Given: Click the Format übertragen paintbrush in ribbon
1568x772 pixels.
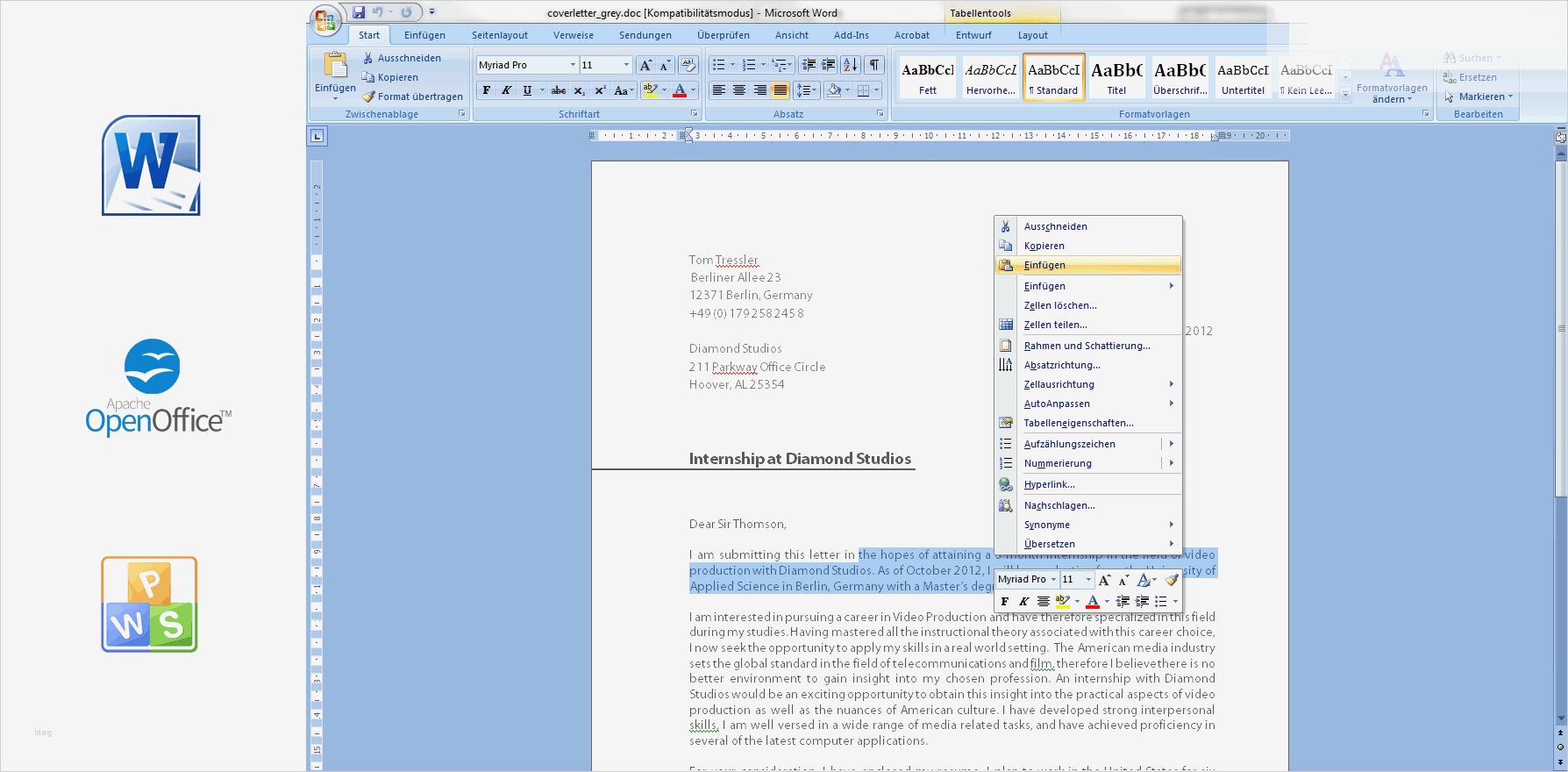Looking at the screenshot, I should [x=412, y=96].
